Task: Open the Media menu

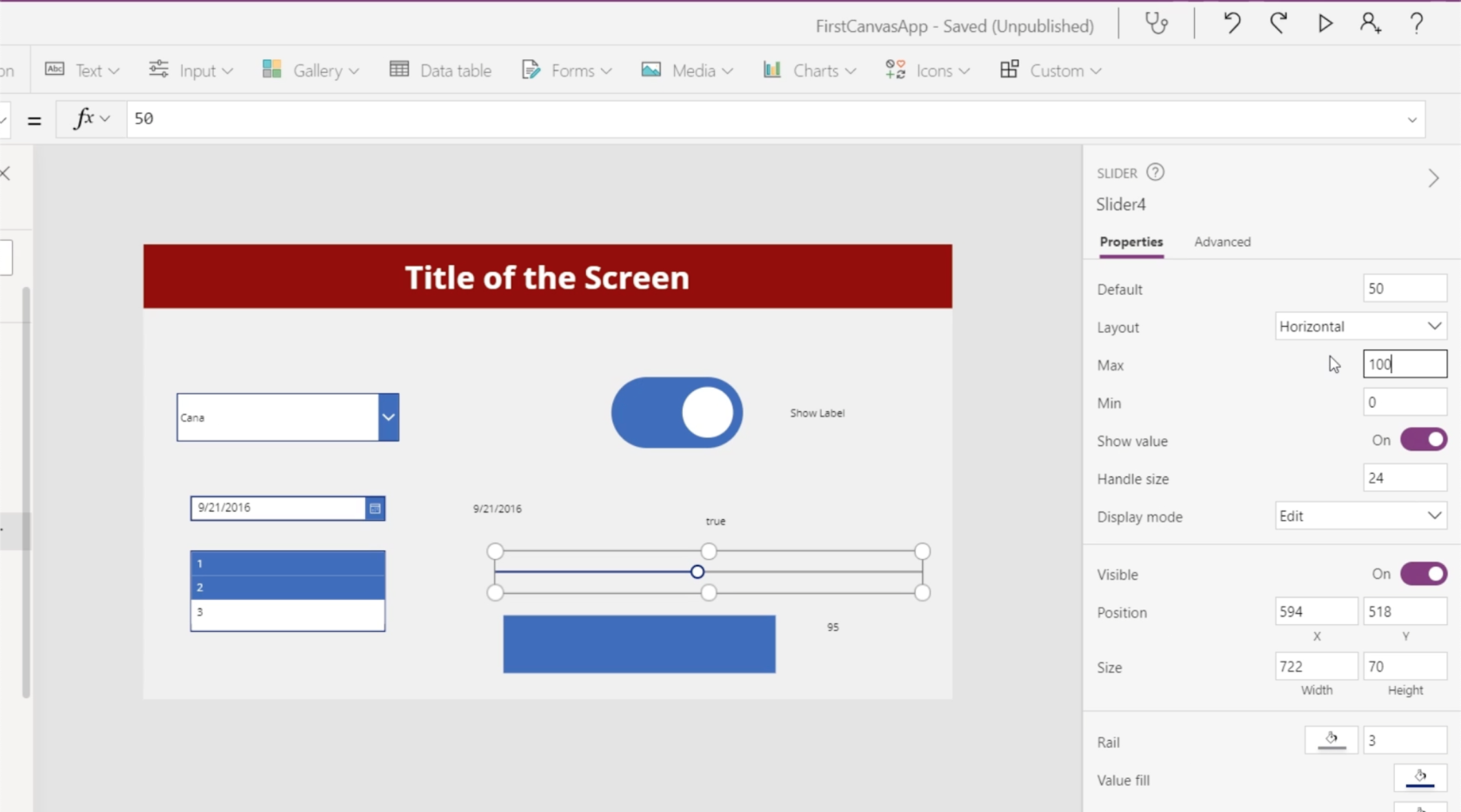Action: click(687, 70)
